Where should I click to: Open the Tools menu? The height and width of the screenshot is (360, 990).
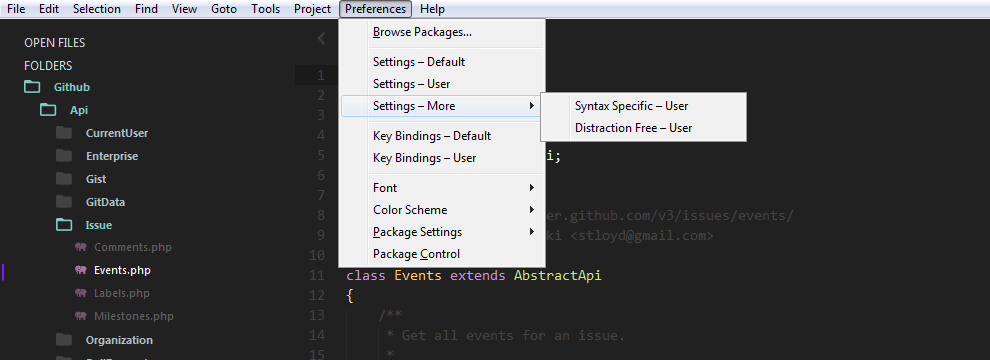pos(266,9)
